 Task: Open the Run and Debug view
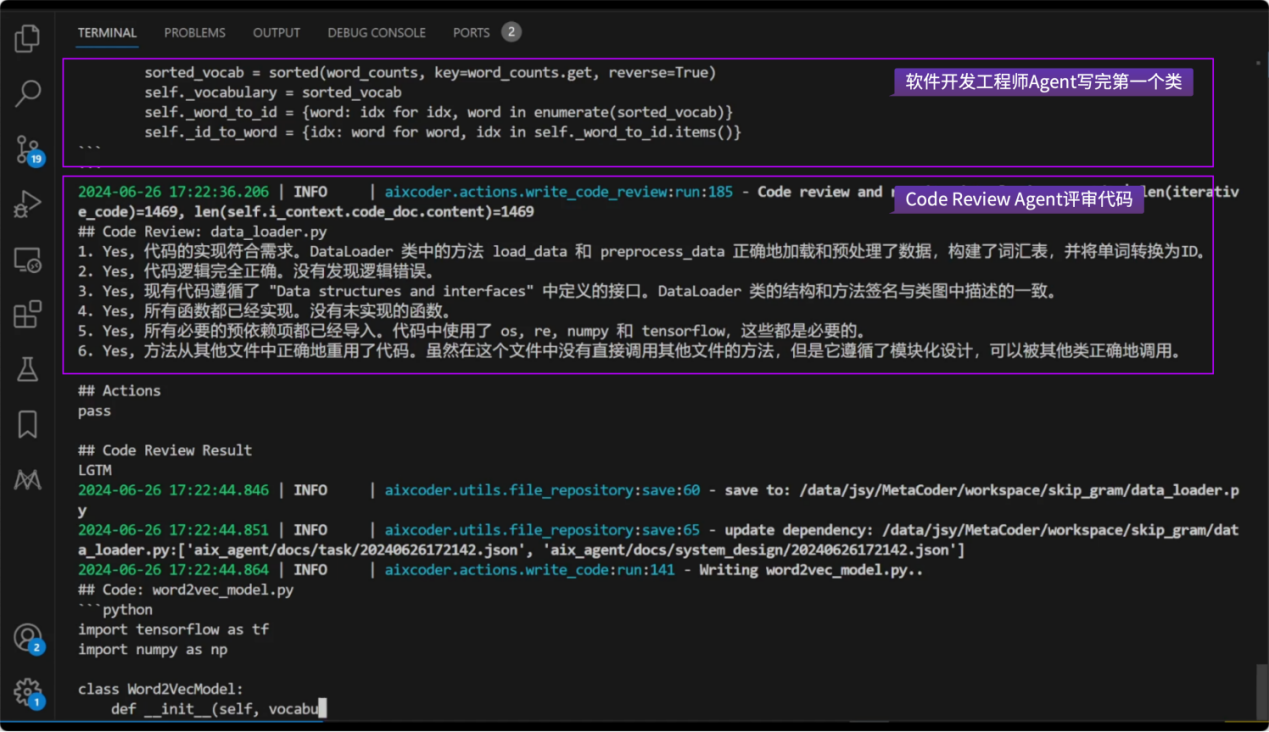tap(27, 204)
